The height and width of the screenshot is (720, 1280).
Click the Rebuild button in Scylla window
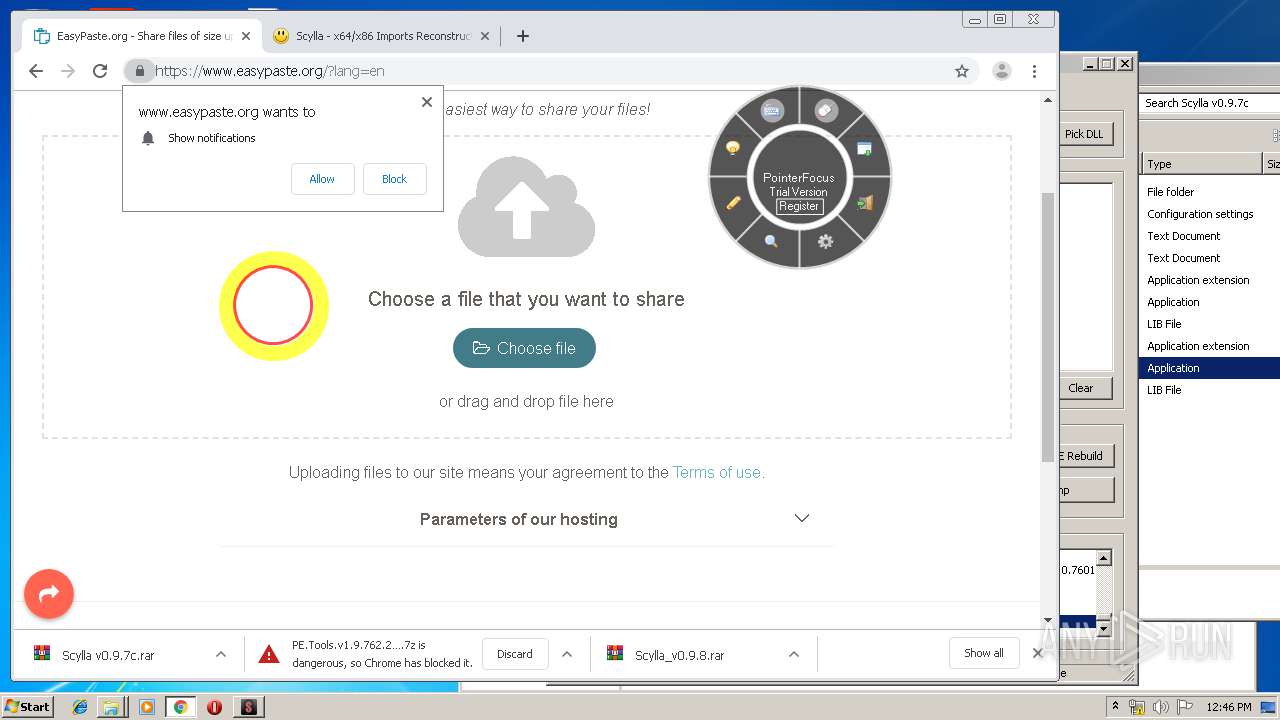tap(1084, 456)
